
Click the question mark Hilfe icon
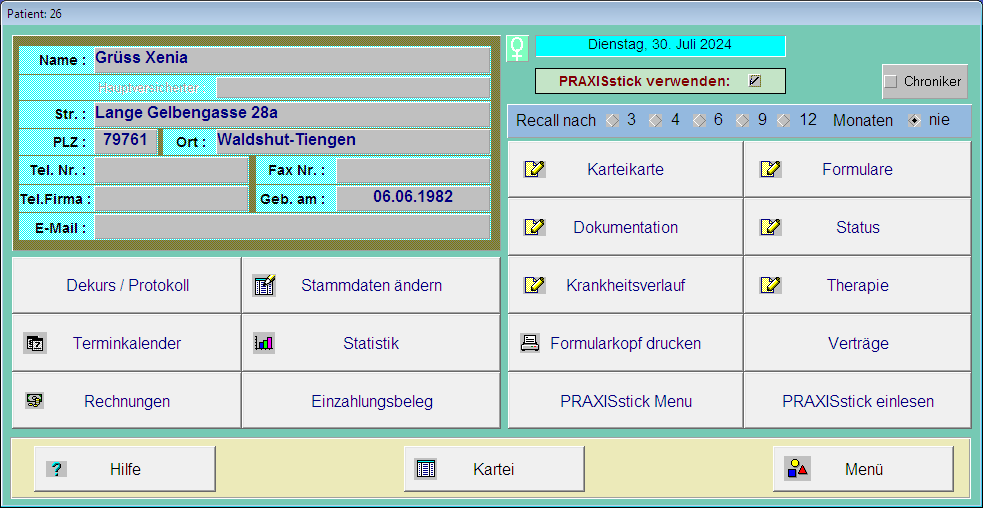57,469
